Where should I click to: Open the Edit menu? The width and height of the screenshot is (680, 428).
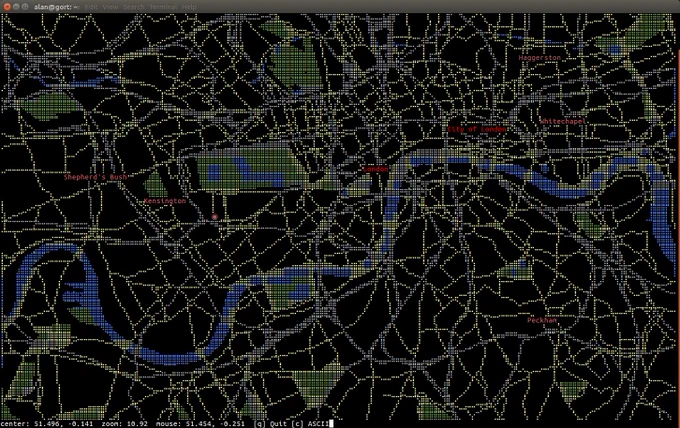tap(91, 7)
